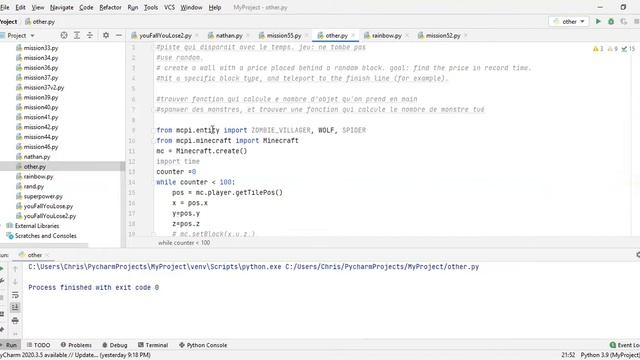Open the Terminal tool window
The image size is (640, 360).
coord(153,345)
